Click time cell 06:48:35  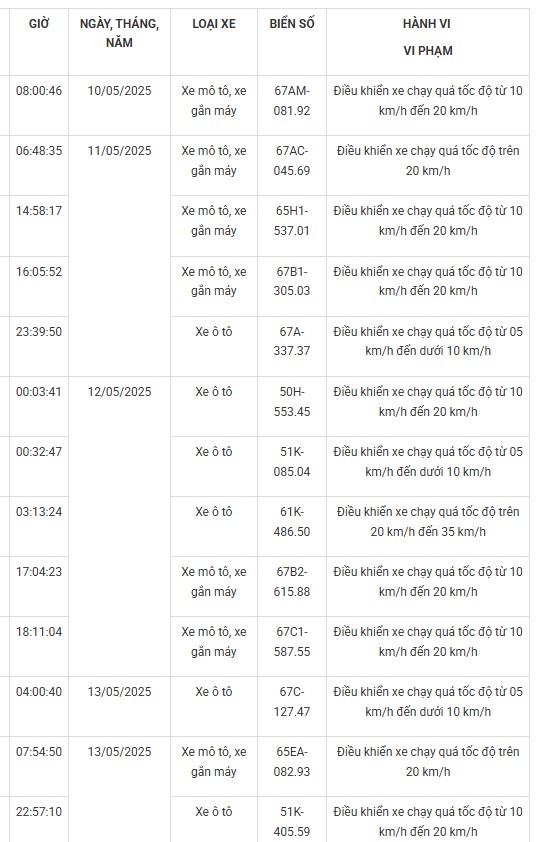(x=39, y=151)
